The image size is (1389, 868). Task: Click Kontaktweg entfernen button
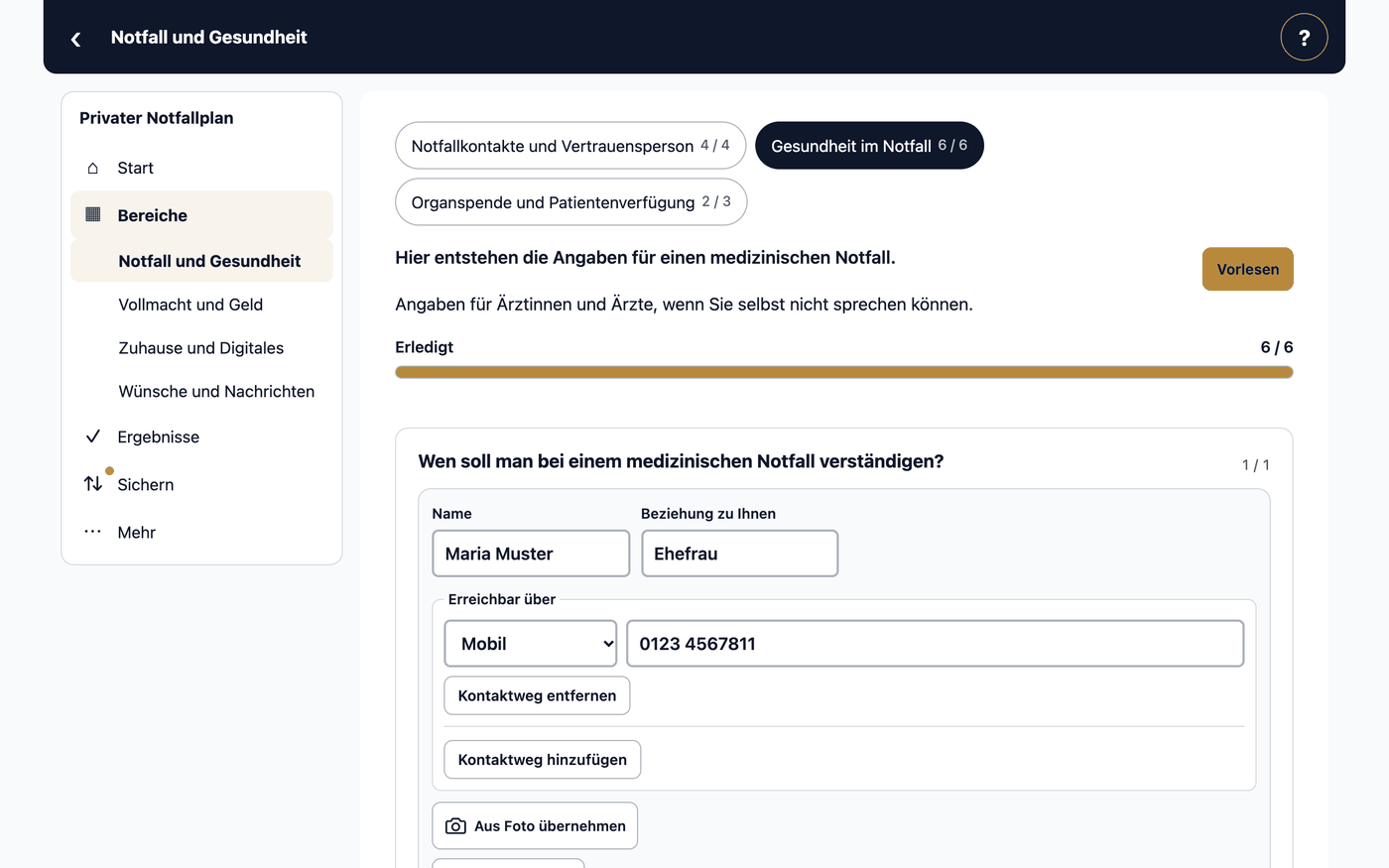537,695
